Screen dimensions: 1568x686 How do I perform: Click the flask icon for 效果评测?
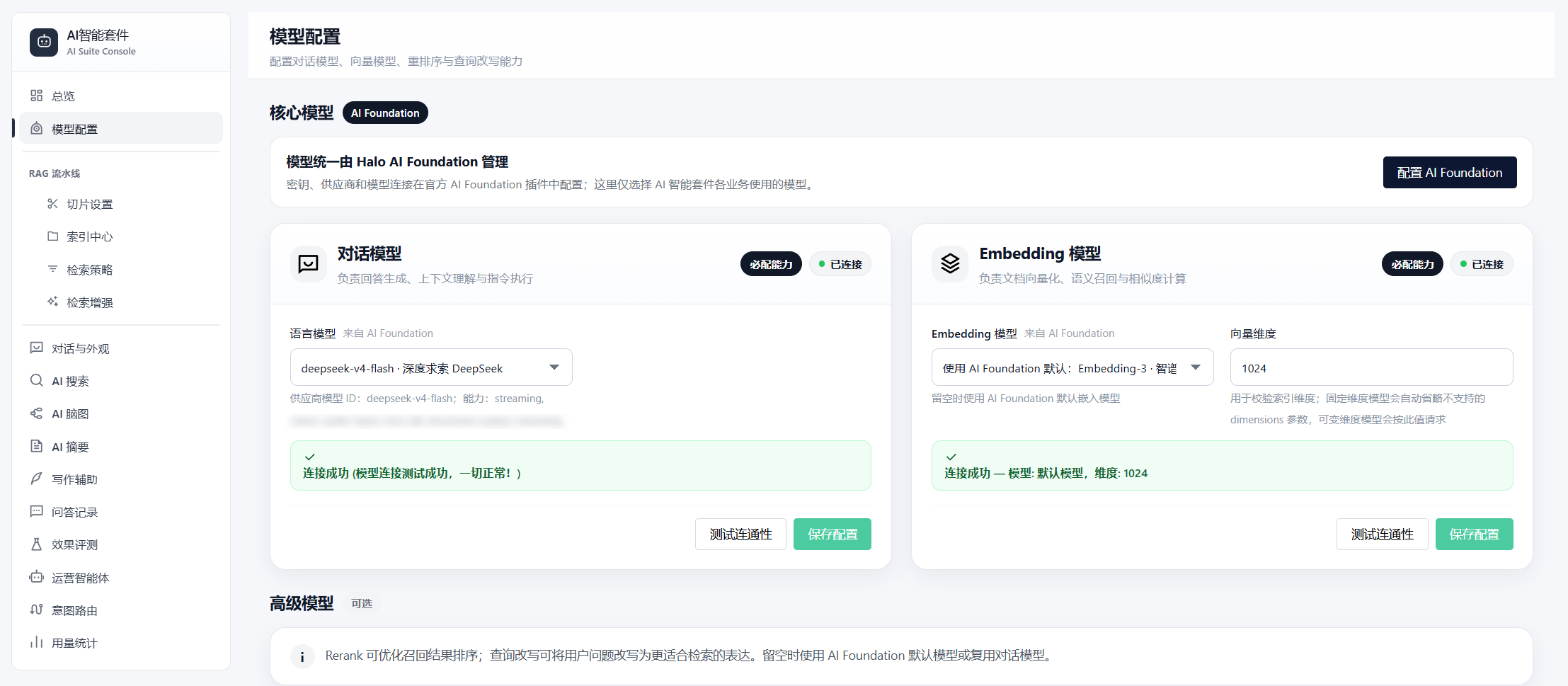pyautogui.click(x=36, y=544)
